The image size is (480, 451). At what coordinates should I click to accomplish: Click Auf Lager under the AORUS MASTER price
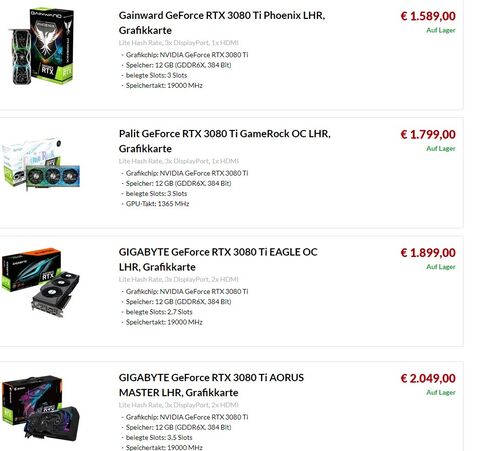441,392
